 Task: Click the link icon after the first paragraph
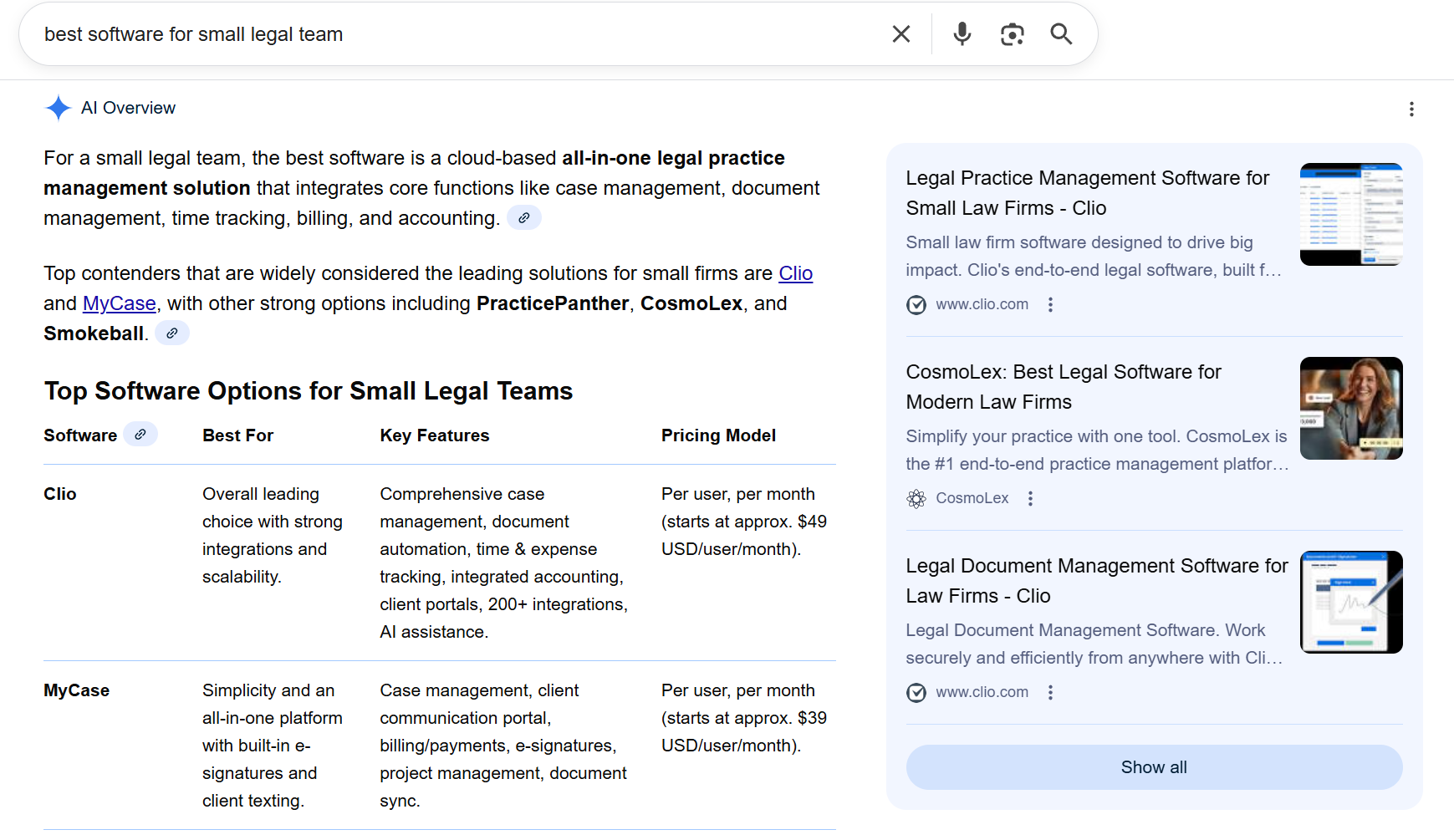(x=524, y=217)
